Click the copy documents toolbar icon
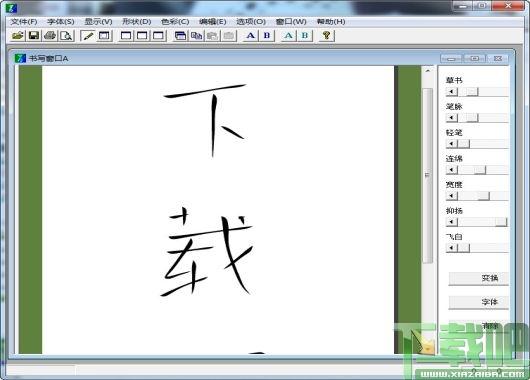 point(196,35)
